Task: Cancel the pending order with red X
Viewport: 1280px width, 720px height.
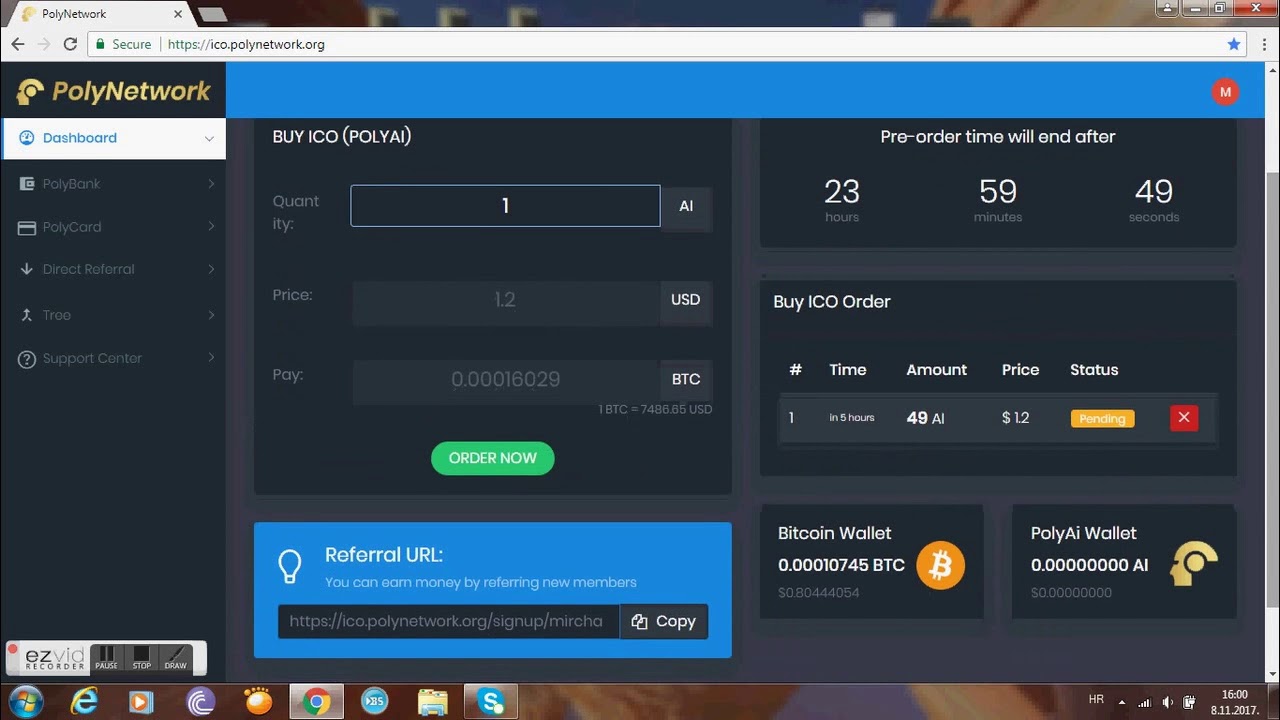Action: coord(1183,418)
